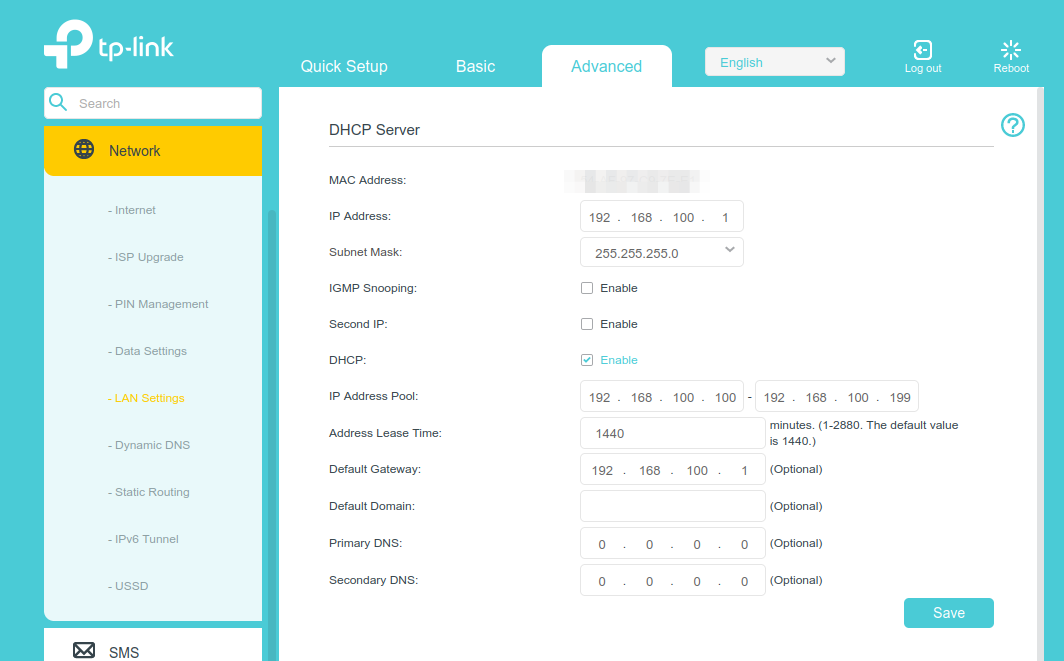
Task: Click the 'IP Address Pool:' label
Action: (373, 396)
